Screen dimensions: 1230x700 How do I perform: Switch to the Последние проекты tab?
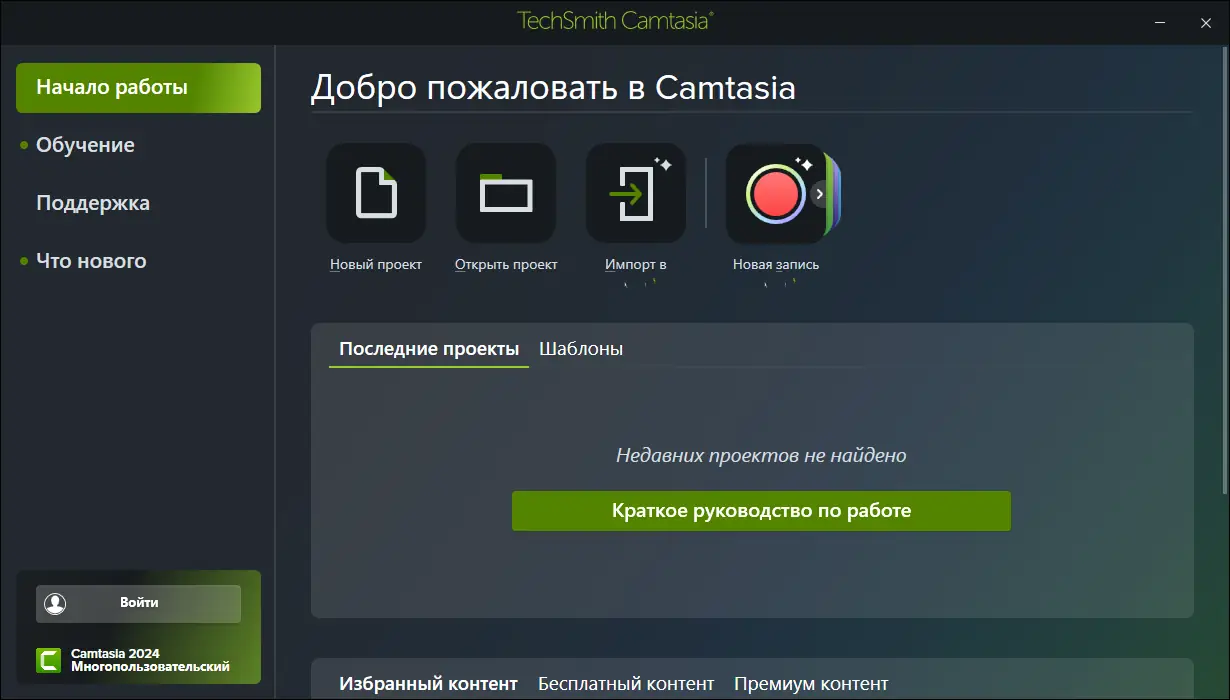tap(429, 349)
